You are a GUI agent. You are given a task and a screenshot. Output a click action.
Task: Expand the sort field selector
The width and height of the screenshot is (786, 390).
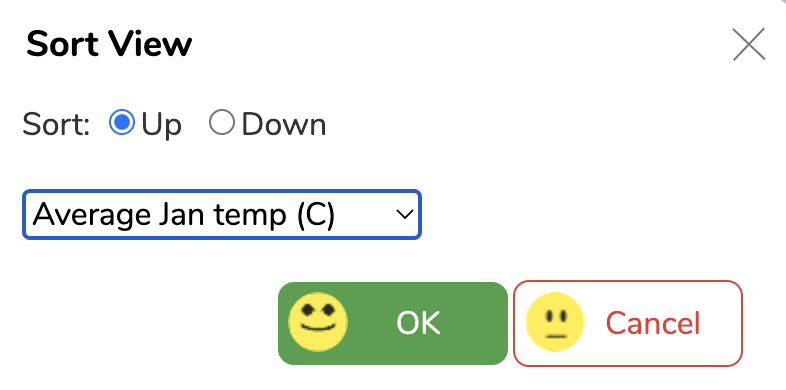(x=222, y=215)
